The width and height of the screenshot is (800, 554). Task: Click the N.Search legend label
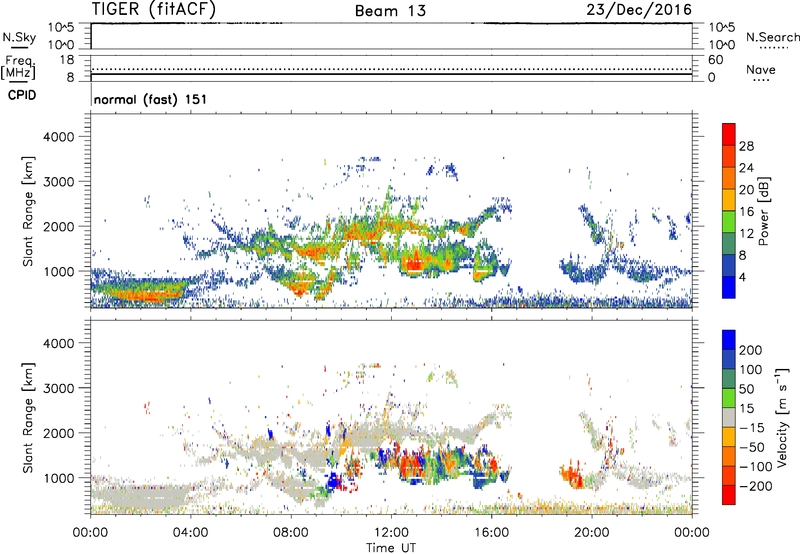point(772,37)
